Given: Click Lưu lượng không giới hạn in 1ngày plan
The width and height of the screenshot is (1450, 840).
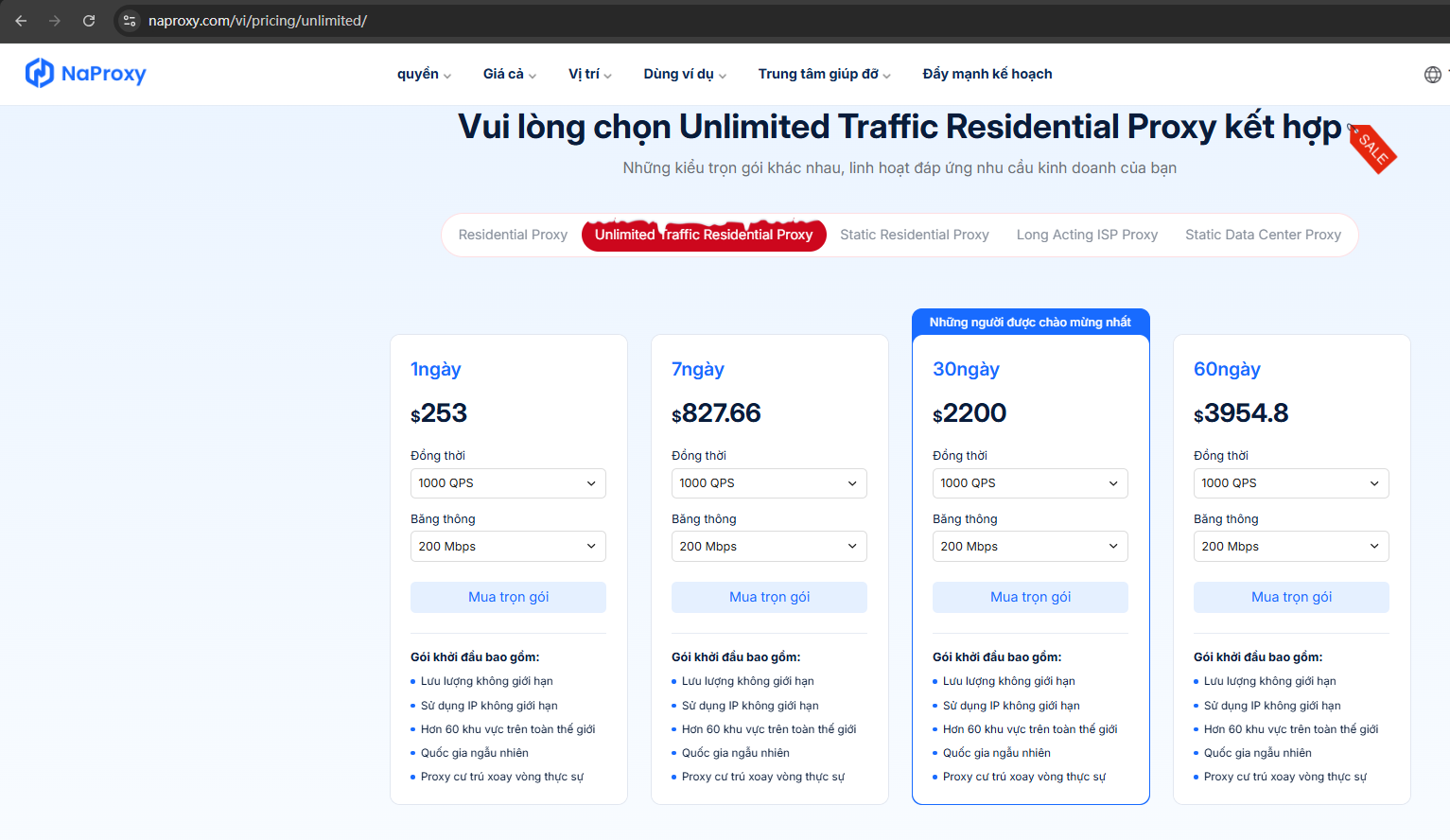Looking at the screenshot, I should click(486, 681).
